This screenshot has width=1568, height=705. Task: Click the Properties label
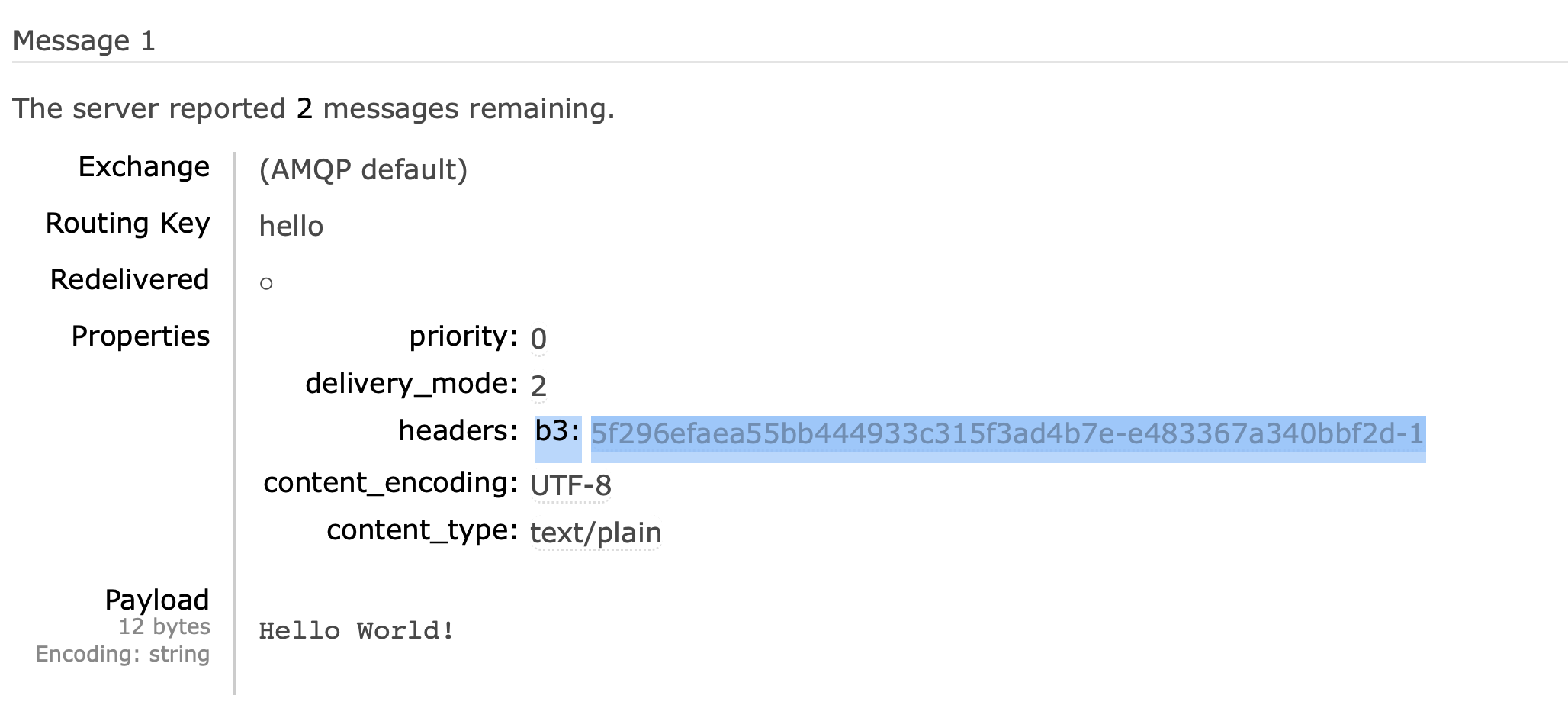click(x=140, y=336)
